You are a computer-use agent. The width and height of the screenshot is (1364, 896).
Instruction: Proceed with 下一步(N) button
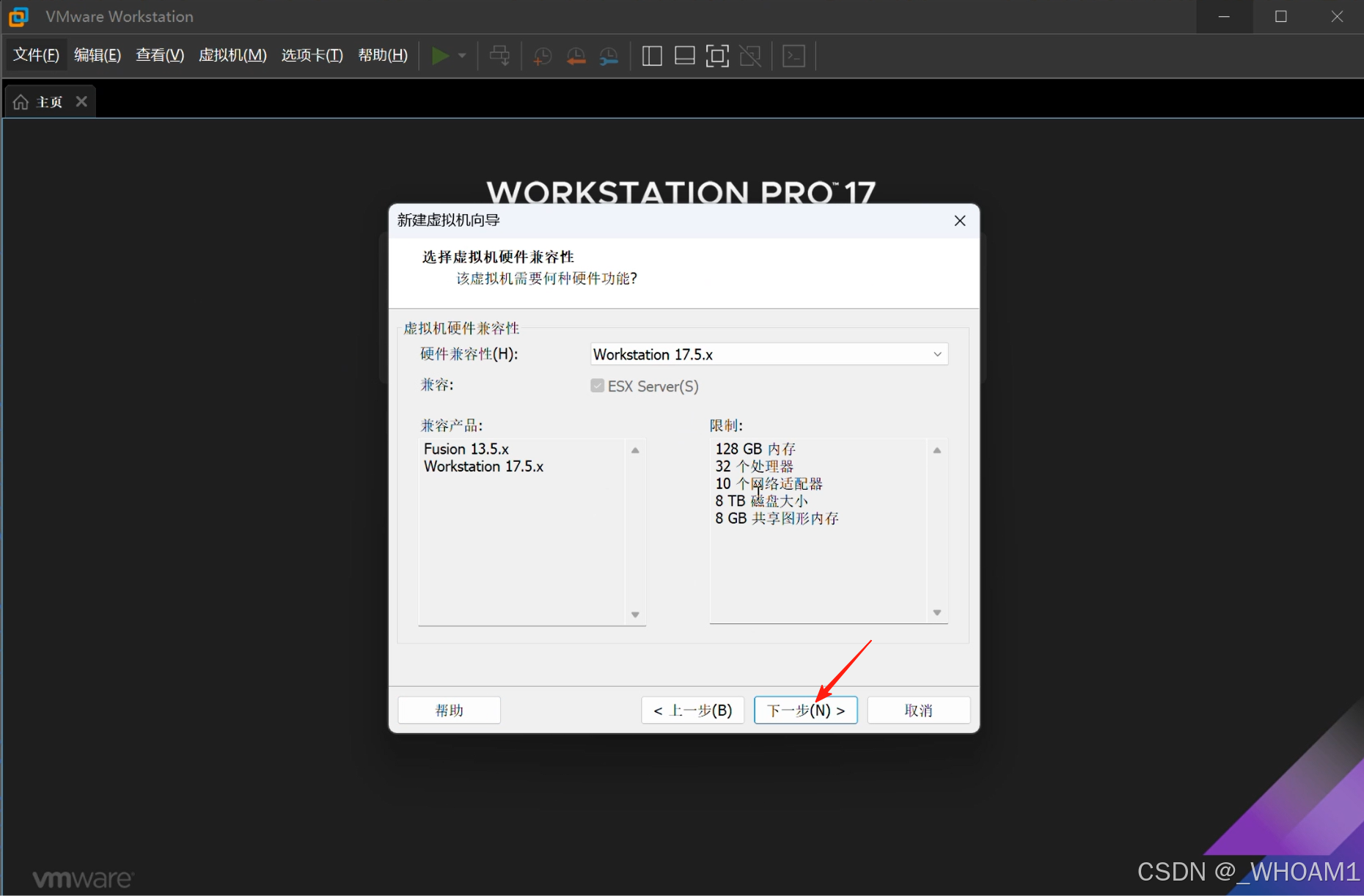coord(805,710)
